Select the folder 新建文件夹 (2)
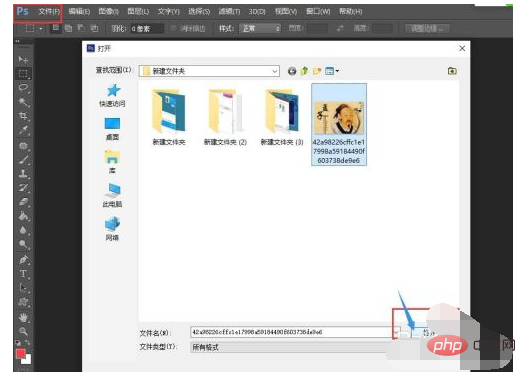The height and width of the screenshot is (378, 526). (225, 118)
